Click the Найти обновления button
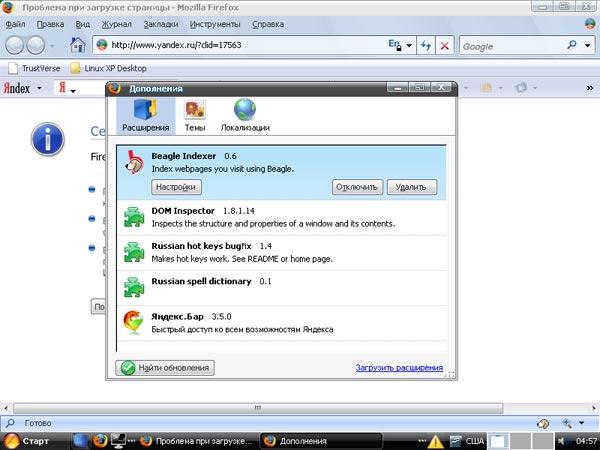This screenshot has height=450, width=600. point(165,368)
